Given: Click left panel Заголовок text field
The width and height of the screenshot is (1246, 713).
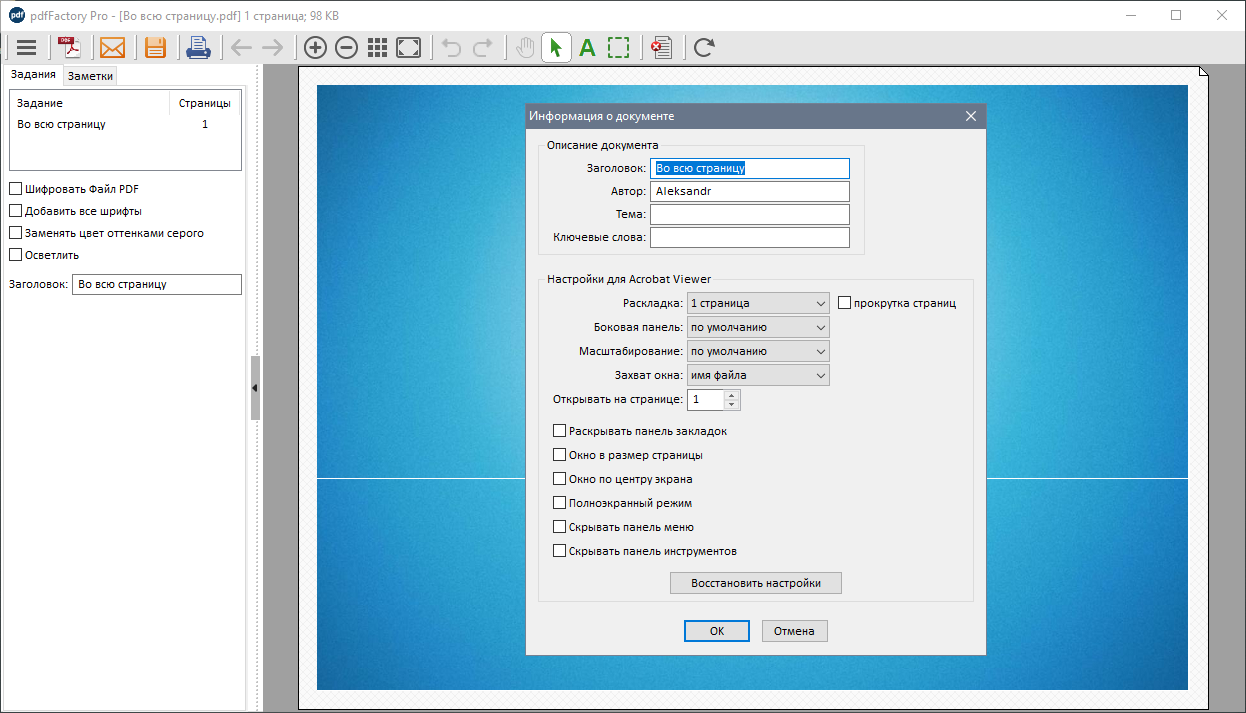Looking at the screenshot, I should tap(157, 284).
